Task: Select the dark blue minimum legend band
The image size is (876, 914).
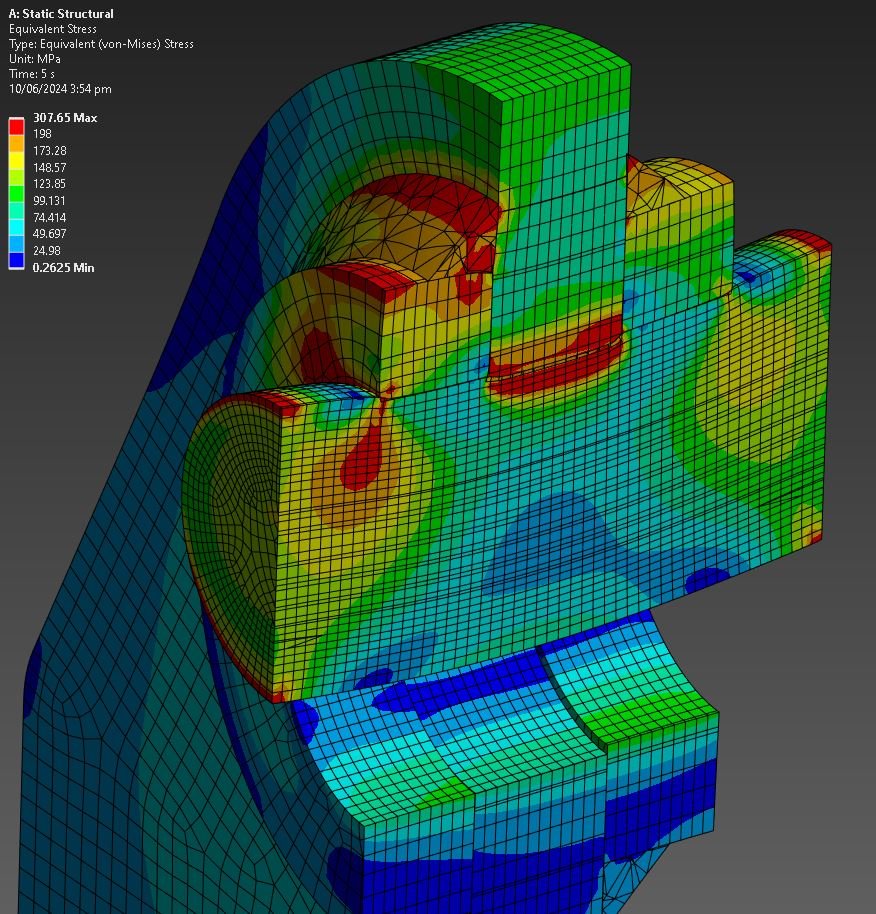Action: (x=16, y=260)
